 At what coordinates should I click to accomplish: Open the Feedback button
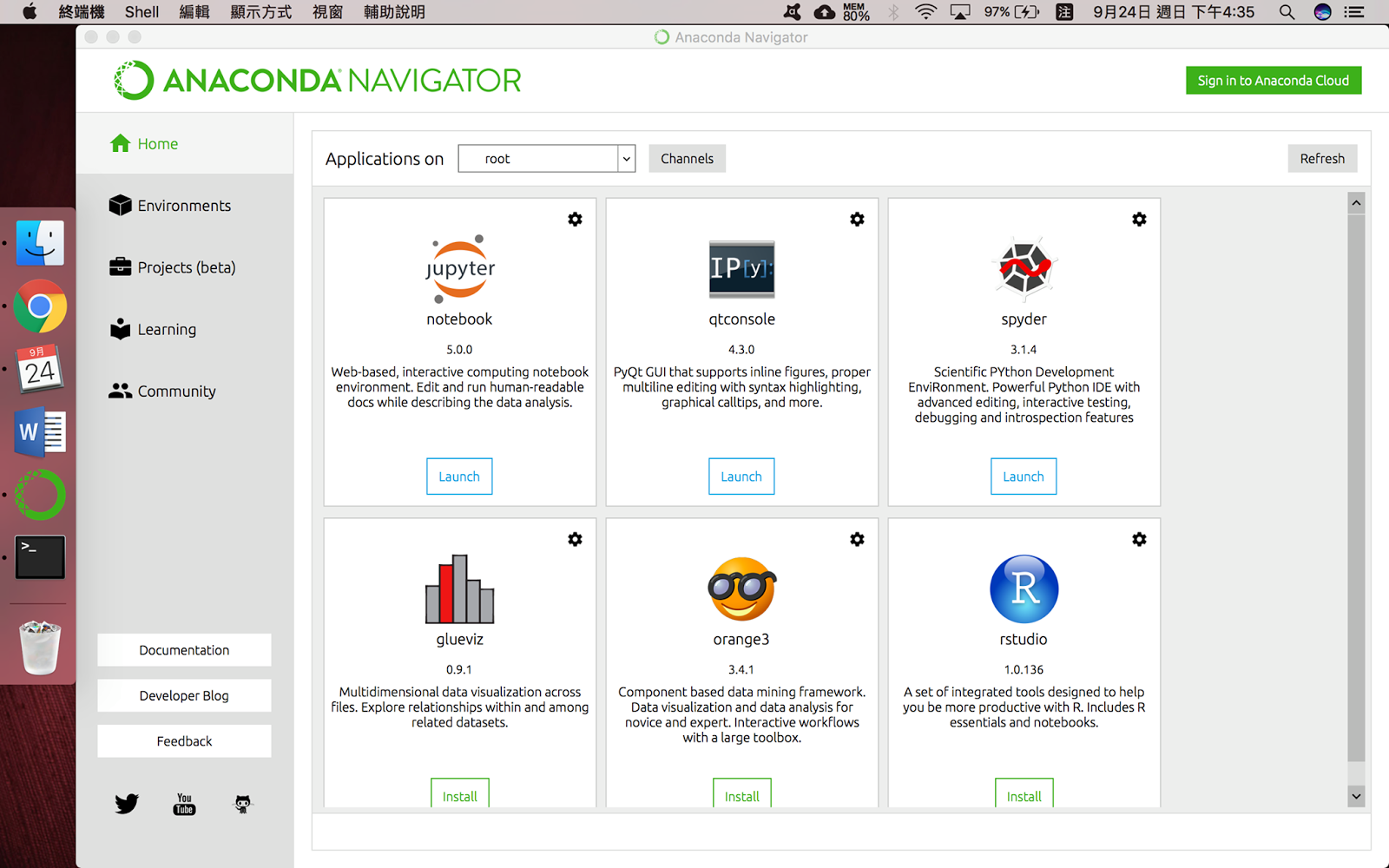tap(184, 741)
